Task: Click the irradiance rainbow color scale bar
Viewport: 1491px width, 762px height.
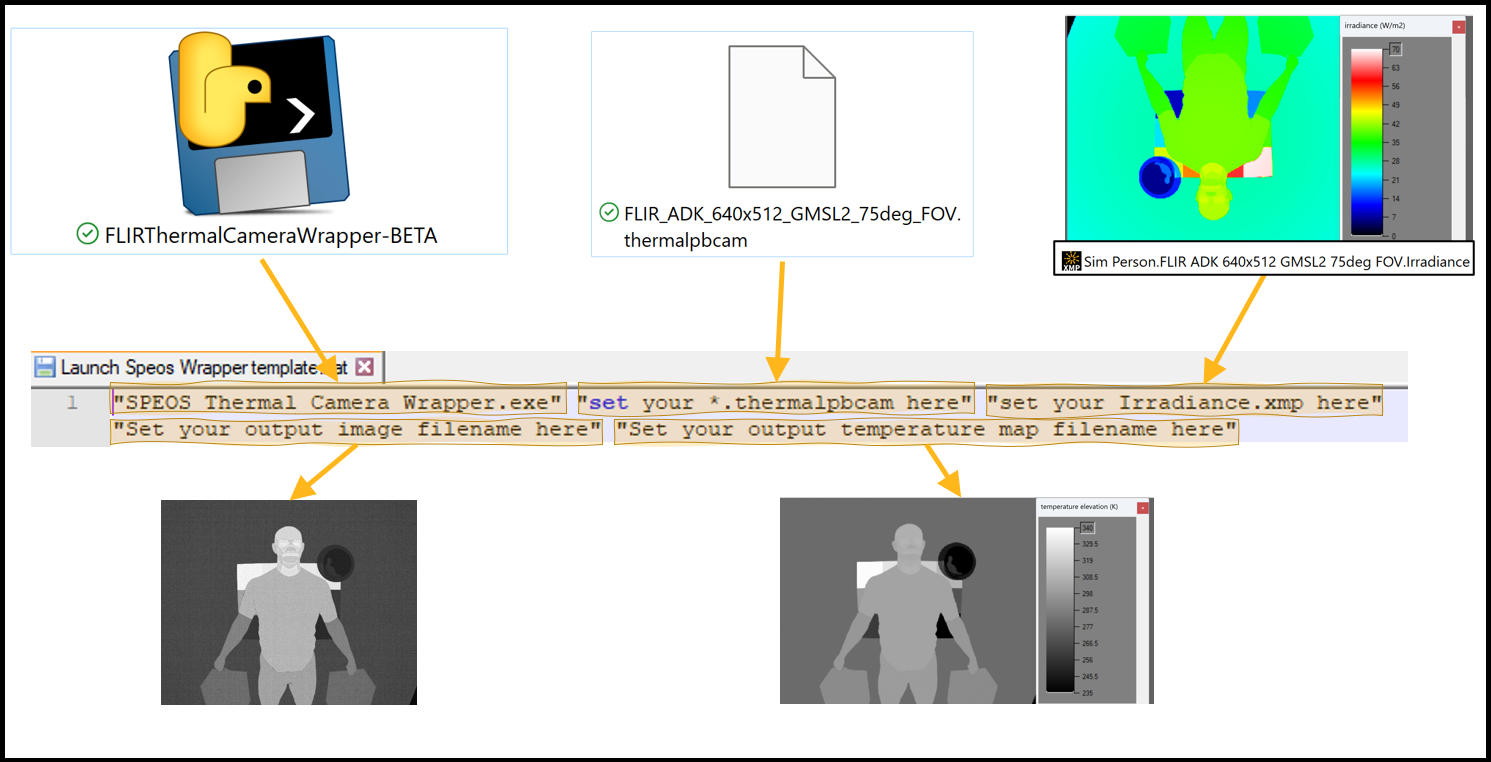Action: click(1365, 141)
